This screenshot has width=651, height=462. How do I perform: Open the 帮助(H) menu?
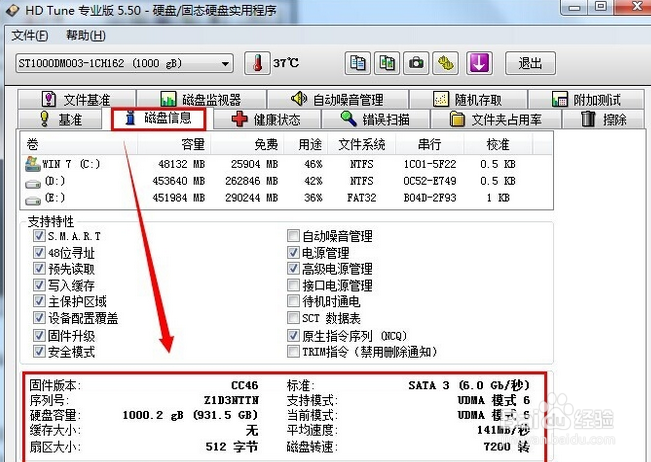pos(86,36)
